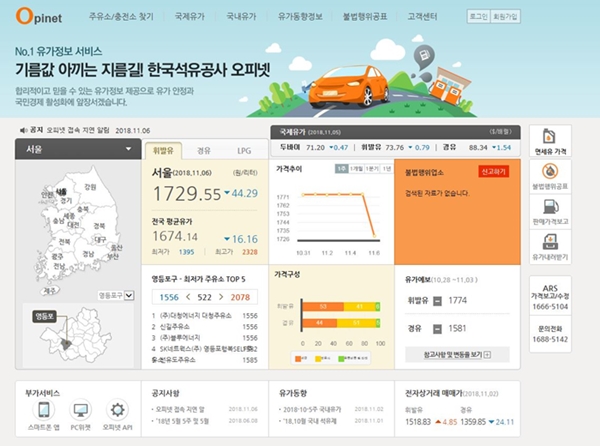The width and height of the screenshot is (600, 446).
Task: Open notice 오피넷 접속 지연 알림 in ticker
Action: (x=78, y=130)
